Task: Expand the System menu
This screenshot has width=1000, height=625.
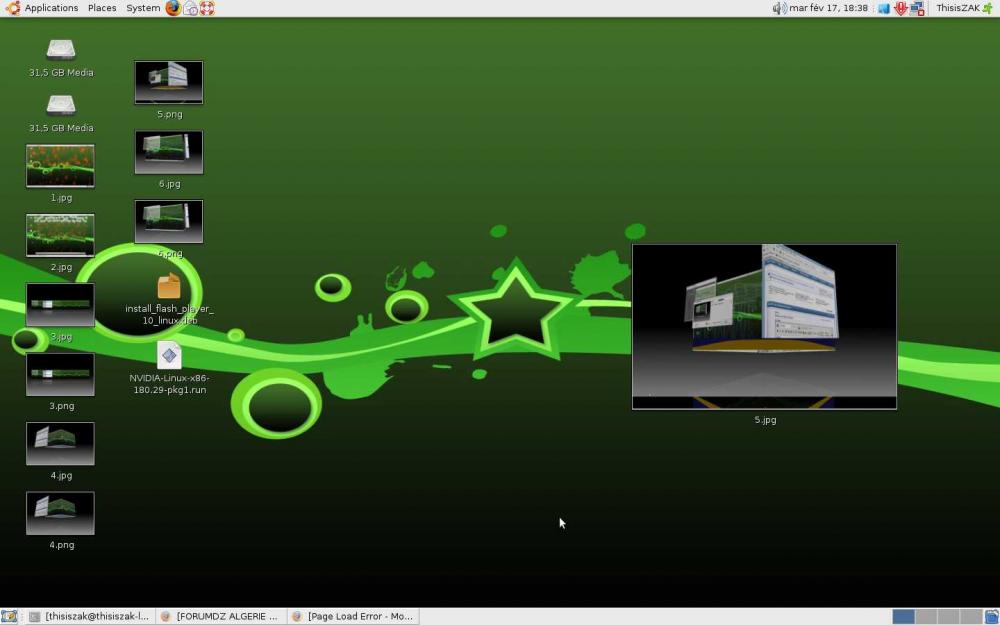Action: 143,8
